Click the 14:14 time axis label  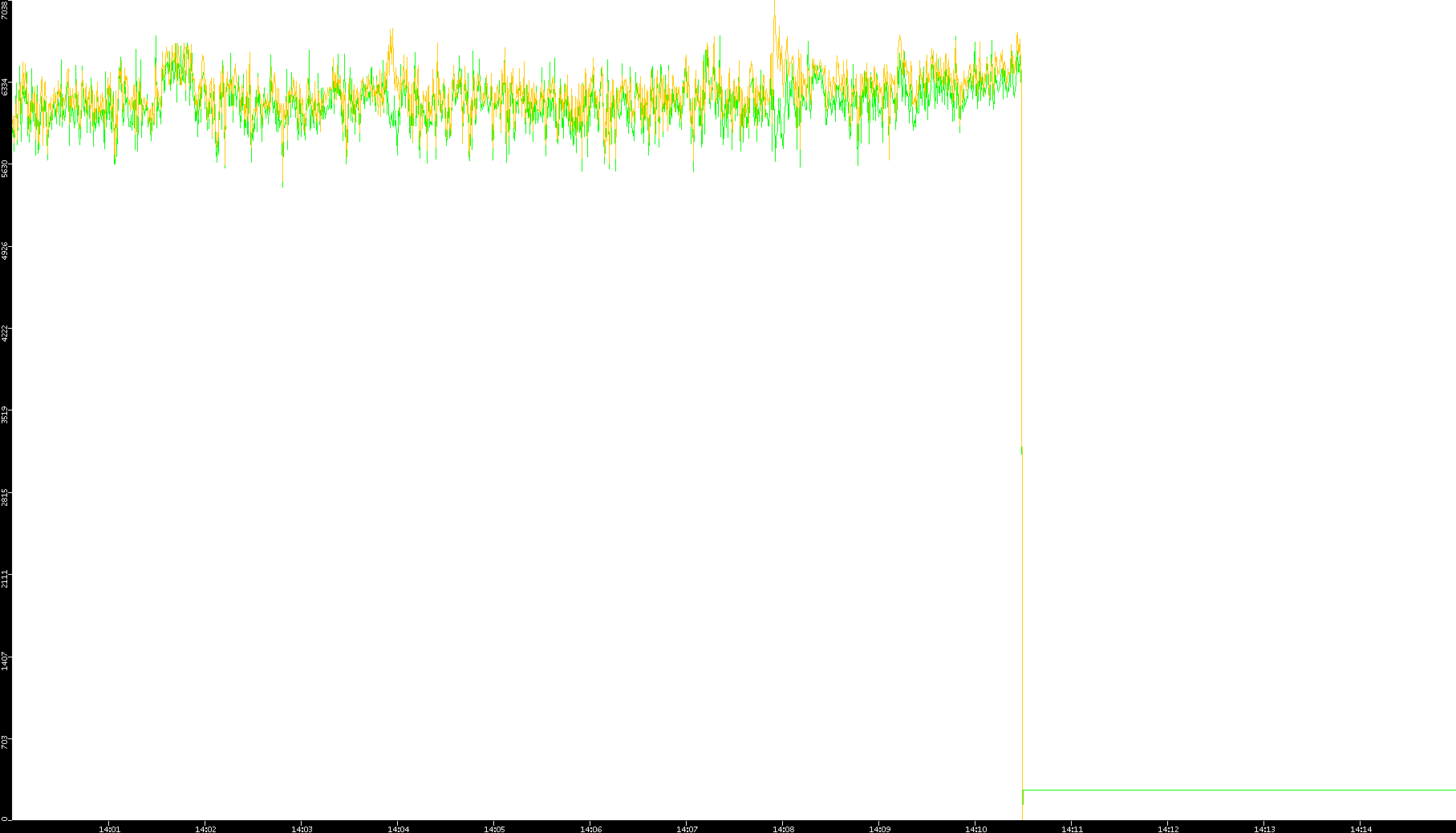pyautogui.click(x=1361, y=829)
